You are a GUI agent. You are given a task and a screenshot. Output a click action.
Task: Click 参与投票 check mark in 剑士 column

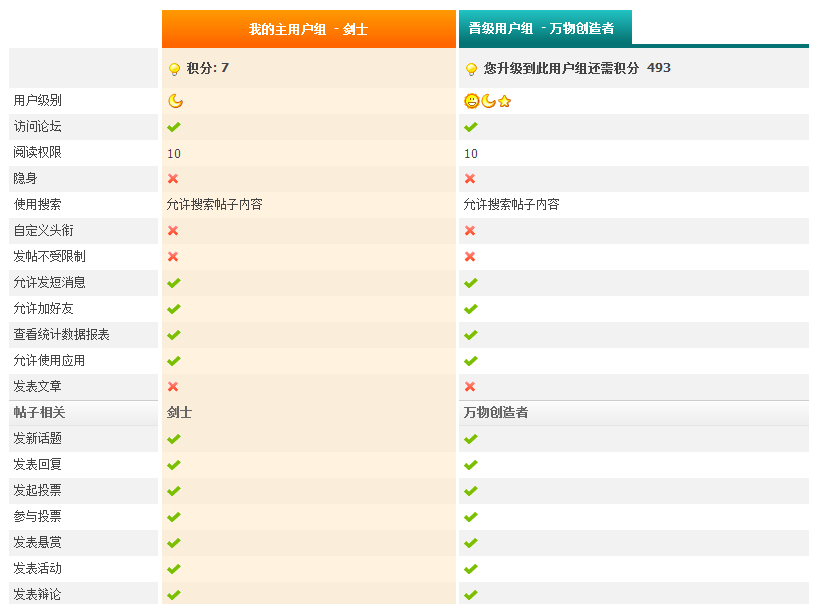[174, 517]
